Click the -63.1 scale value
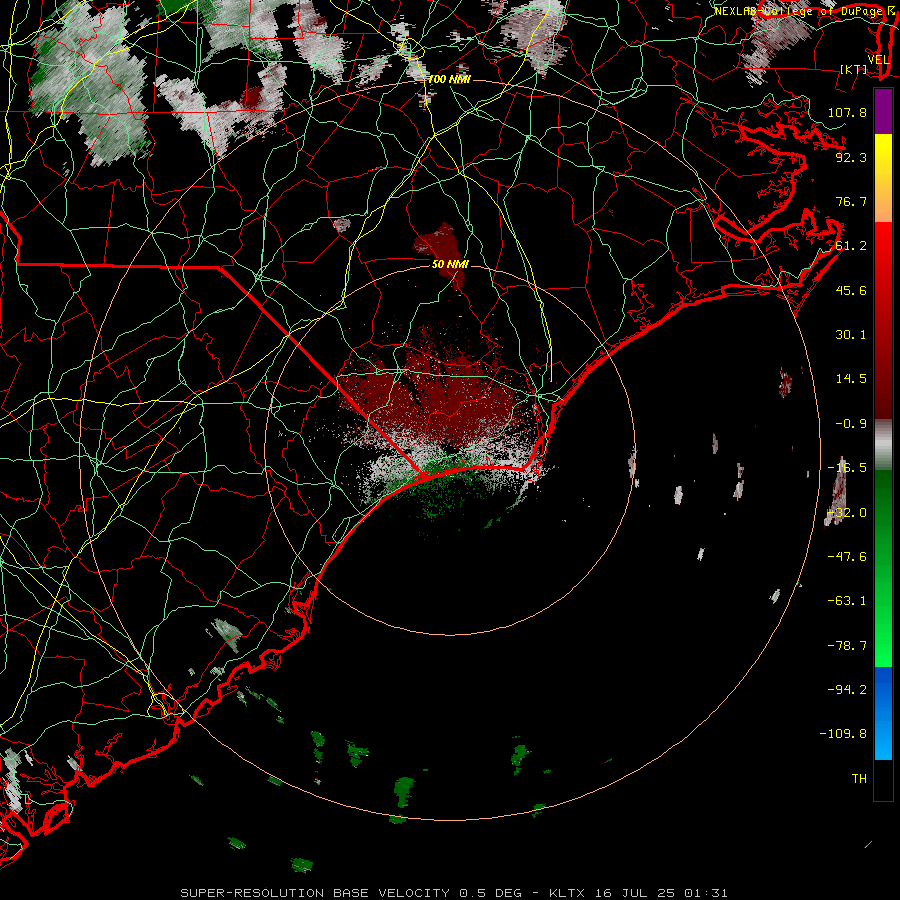Viewport: 900px width, 900px height. (x=847, y=601)
